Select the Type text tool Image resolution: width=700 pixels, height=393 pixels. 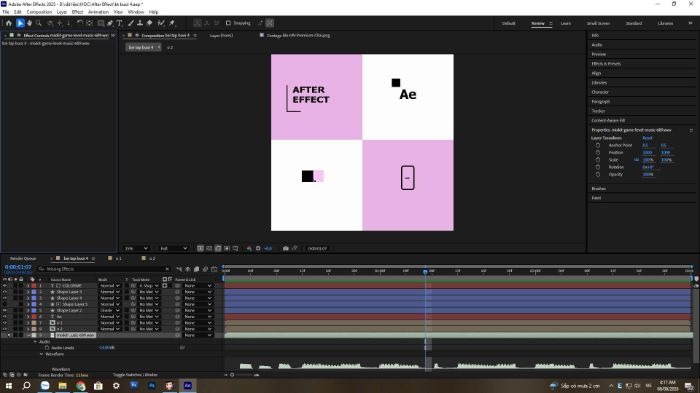[120, 23]
